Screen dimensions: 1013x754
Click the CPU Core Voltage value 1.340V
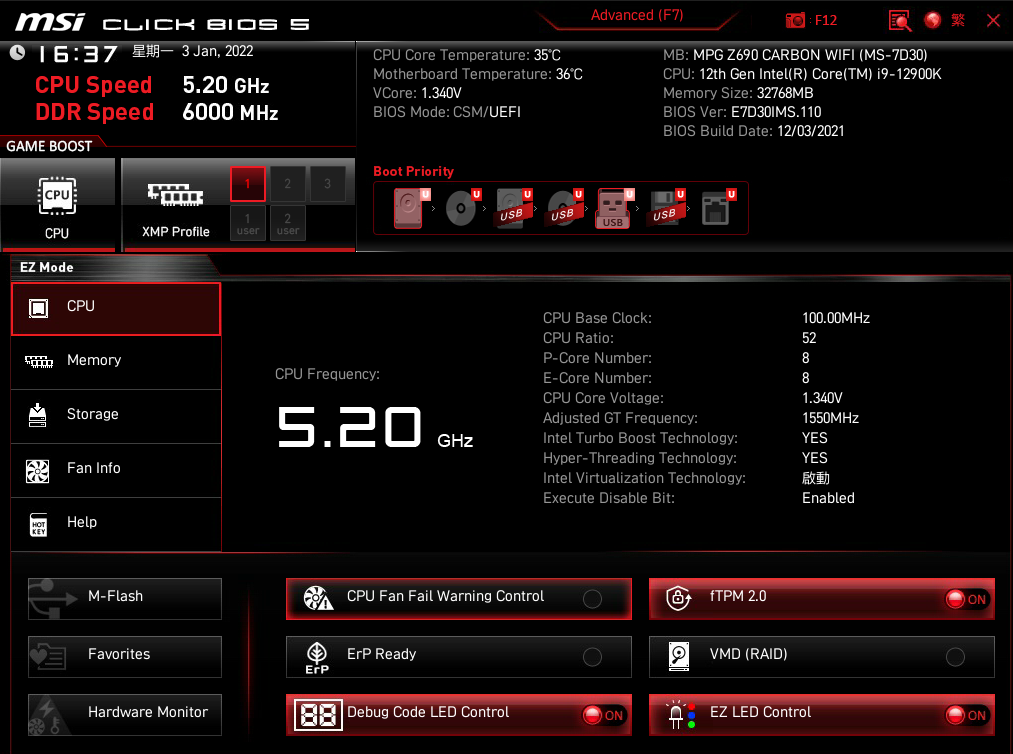click(x=822, y=398)
